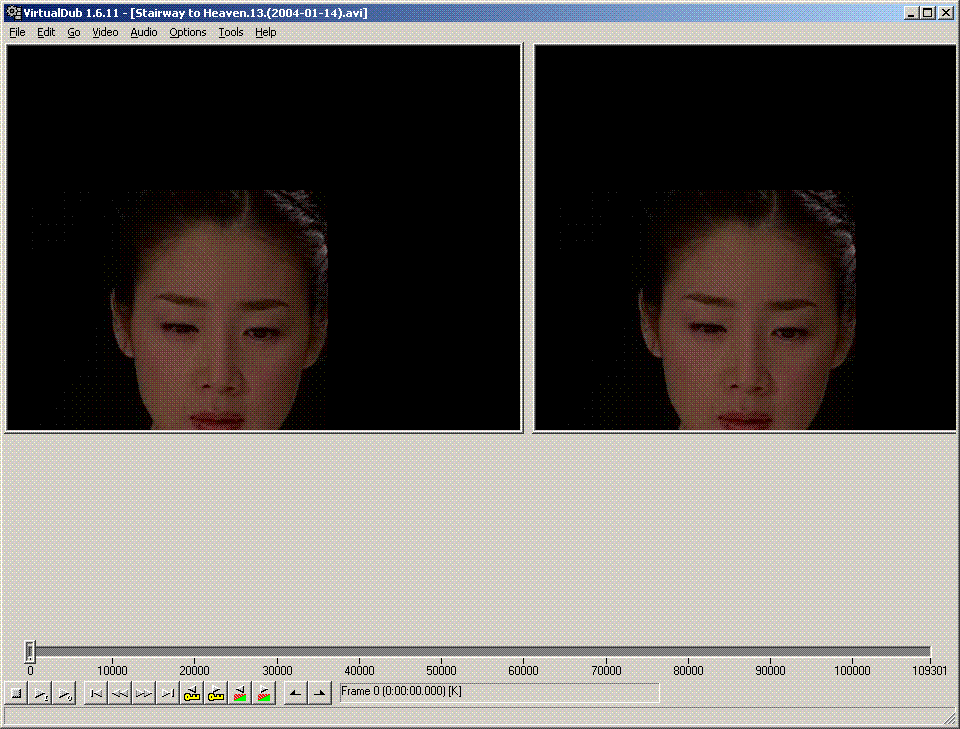Click the right output video pane
Viewport: 960px width, 729px height.
[744, 237]
